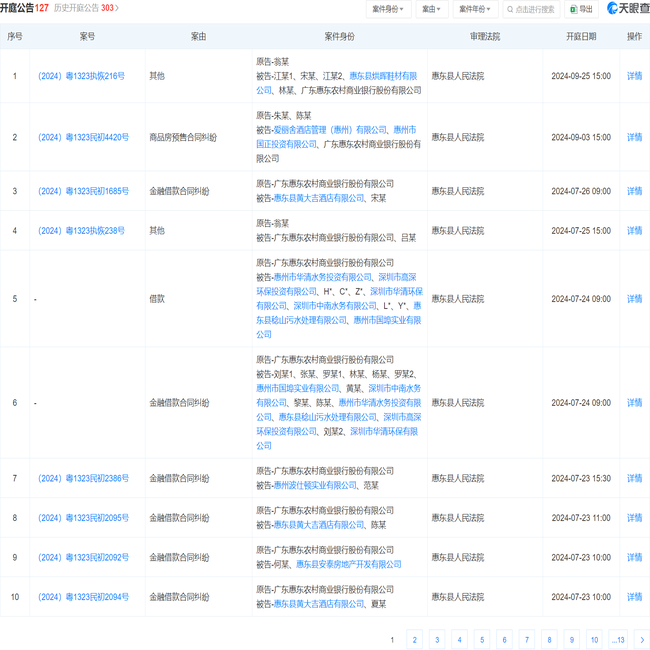View 详情 for row 6 case

(634, 403)
